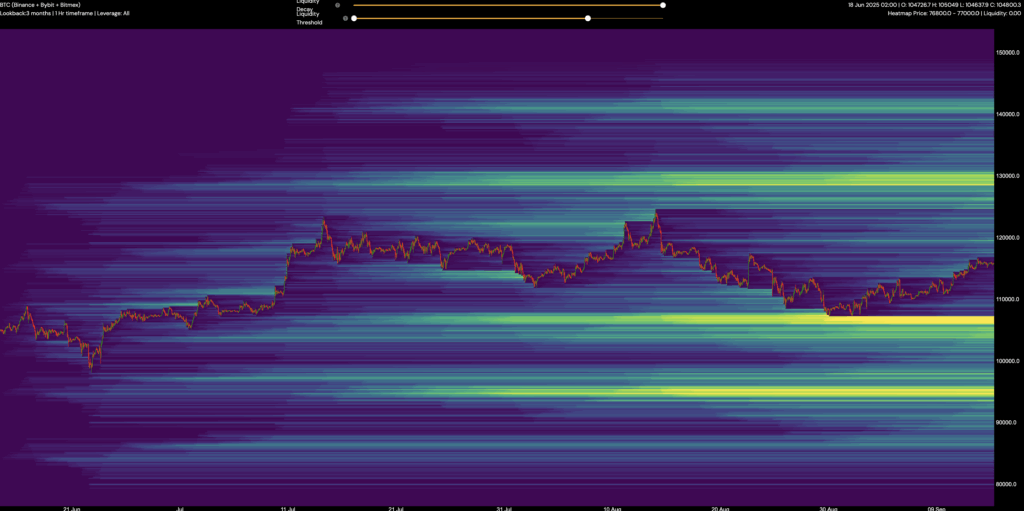The image size is (1024, 511).
Task: Click the BTC (Binance + Bybit + Bitmex) title
Action: click(40, 5)
